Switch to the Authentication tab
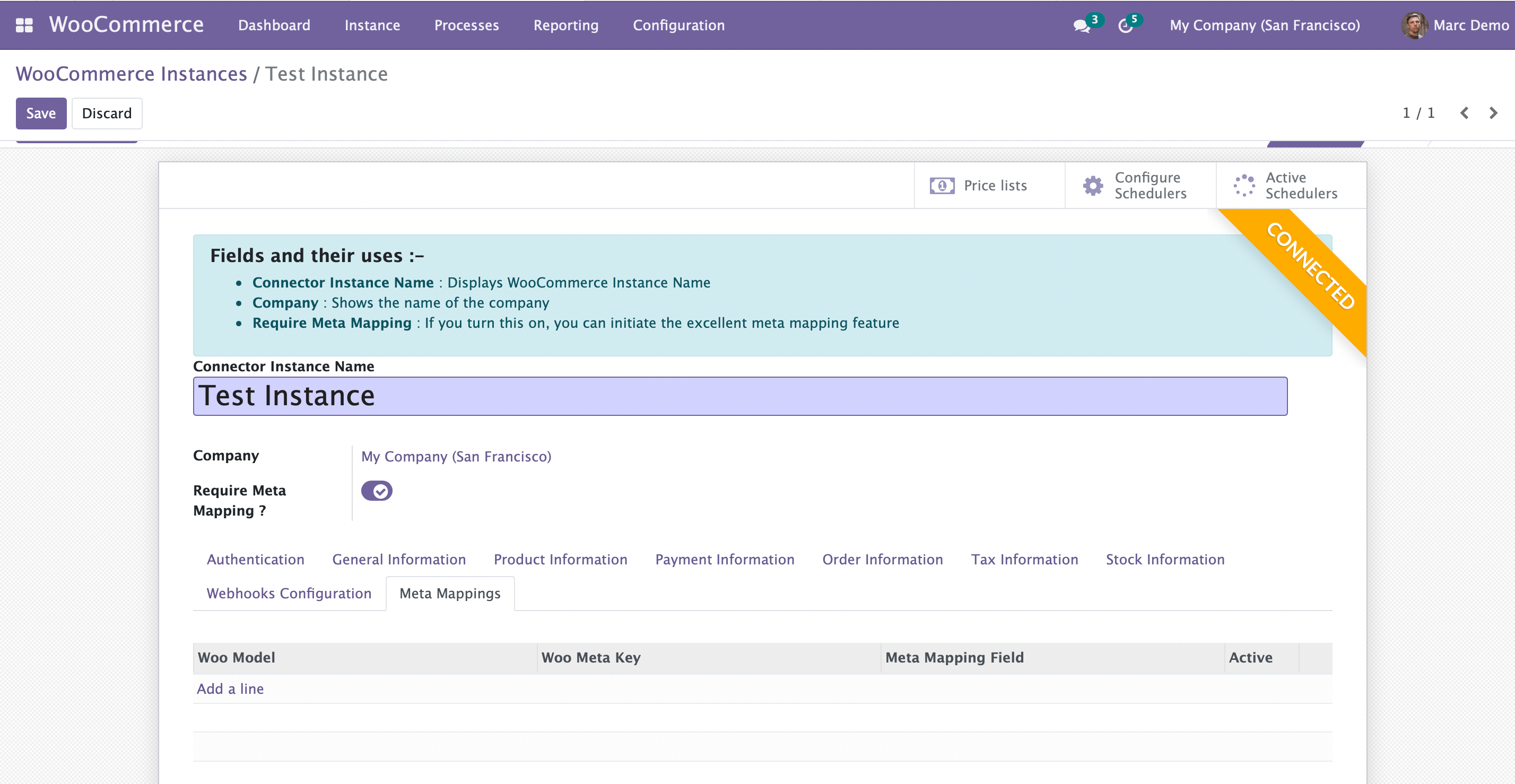 [255, 559]
